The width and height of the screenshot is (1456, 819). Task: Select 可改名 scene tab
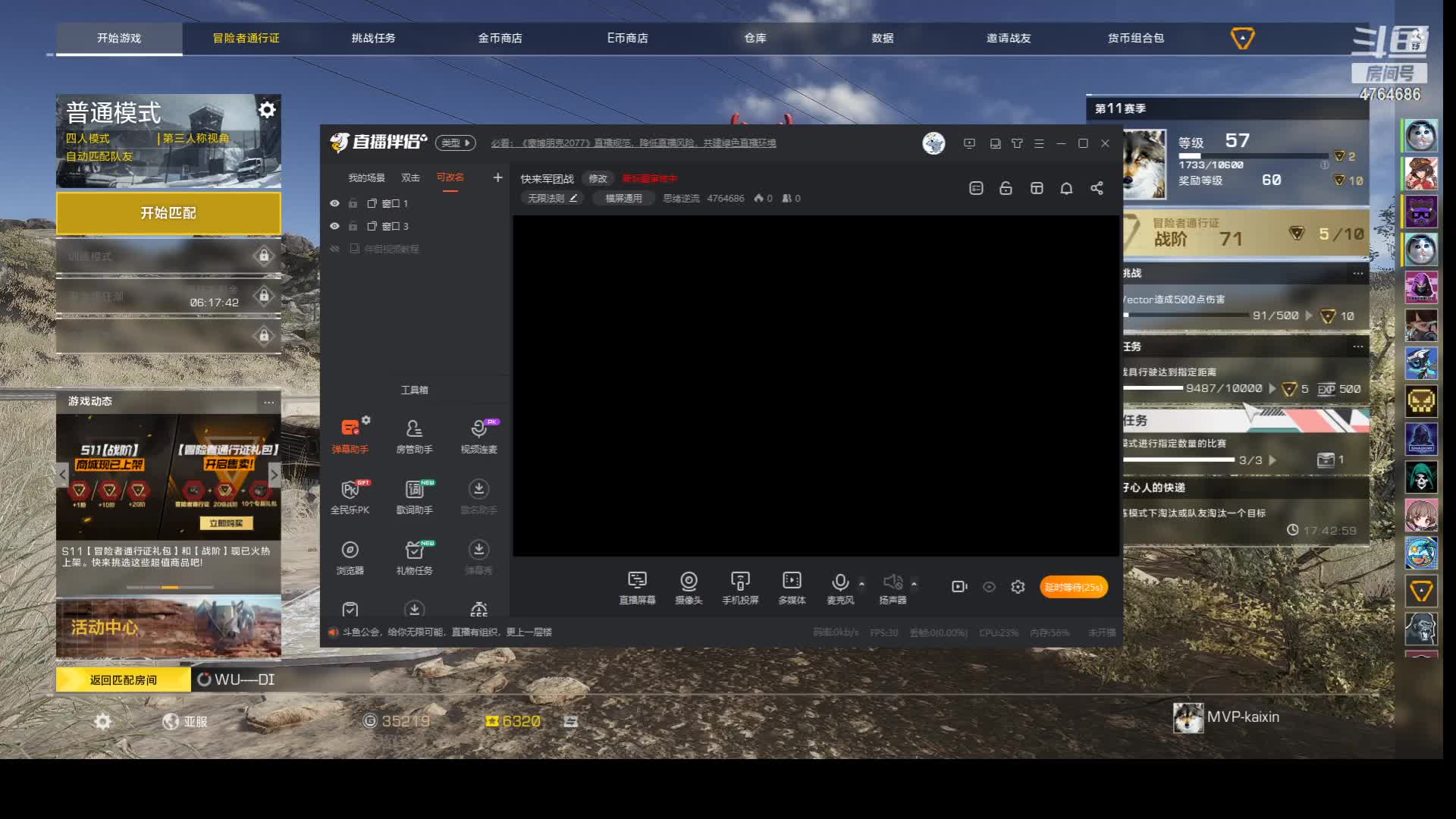point(450,177)
